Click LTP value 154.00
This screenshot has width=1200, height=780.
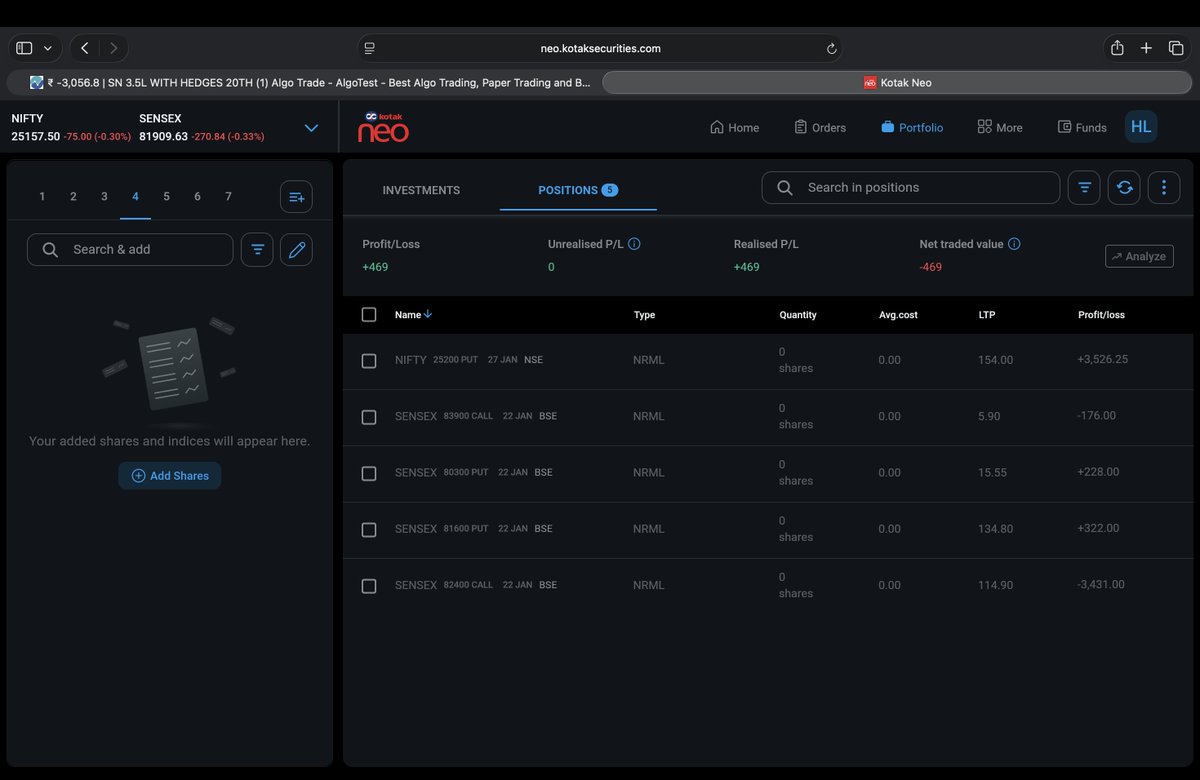pyautogui.click(x=995, y=360)
